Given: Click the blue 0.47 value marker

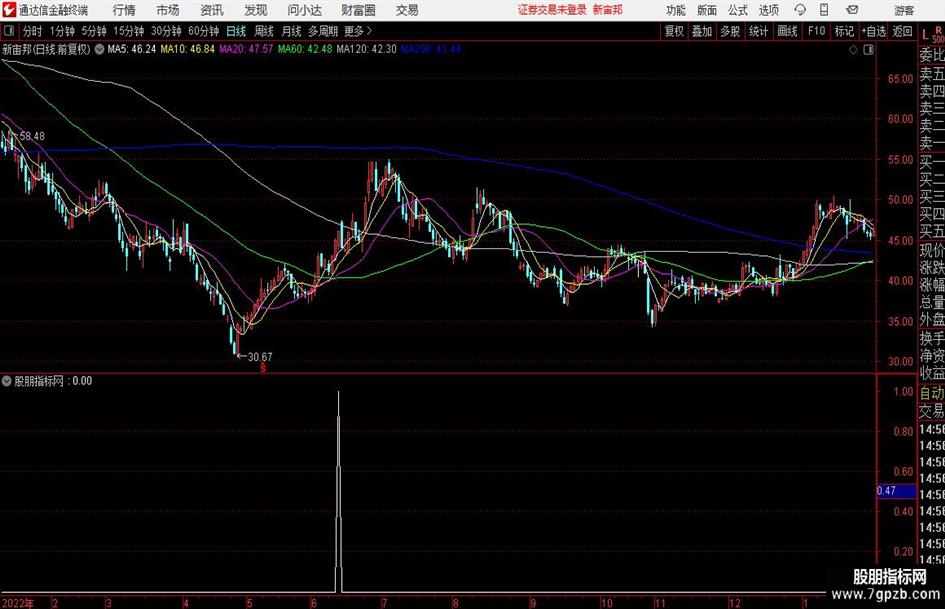Looking at the screenshot, I should click(x=896, y=491).
